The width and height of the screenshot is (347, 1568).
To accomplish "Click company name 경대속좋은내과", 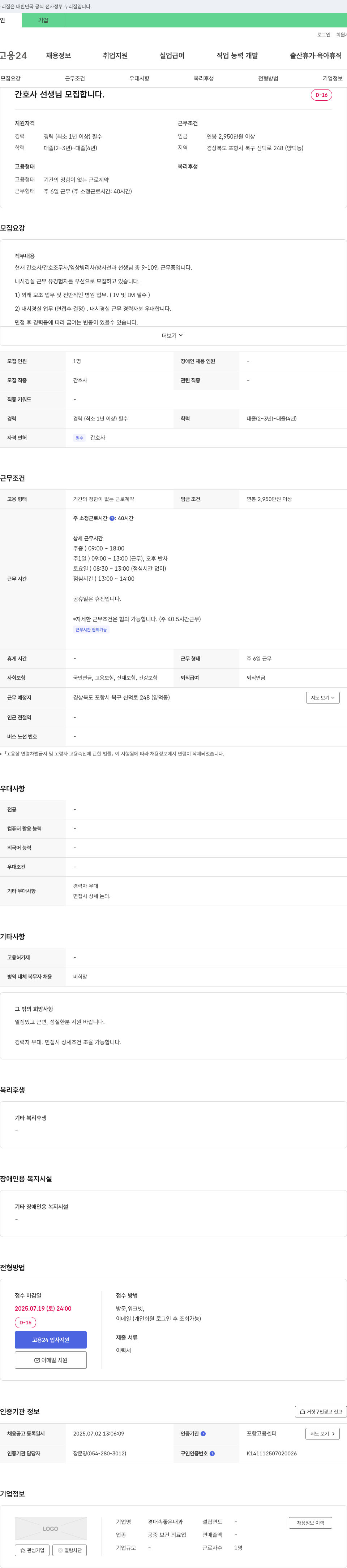I will (165, 1522).
